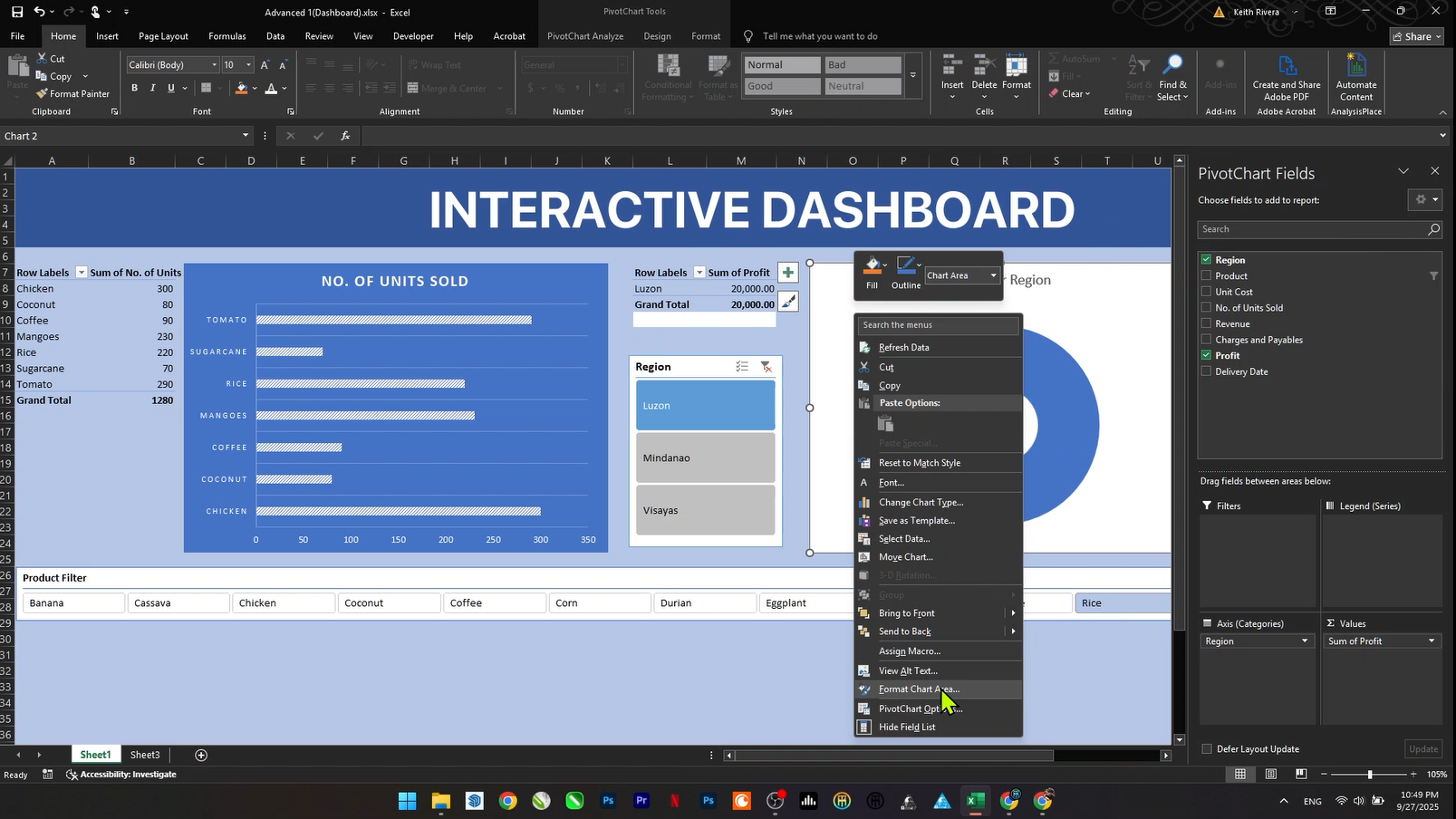Click the Chart Elements plus icon

[x=788, y=273]
